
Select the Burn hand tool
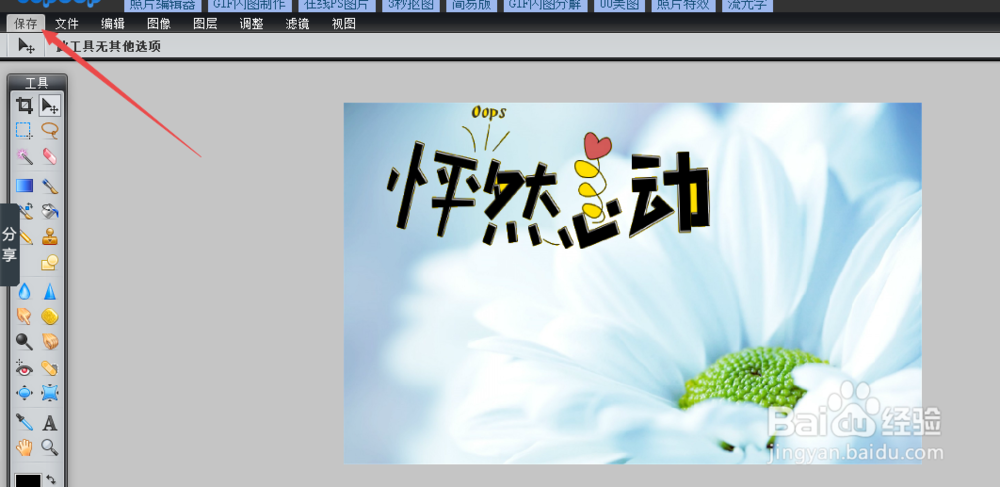[50, 342]
